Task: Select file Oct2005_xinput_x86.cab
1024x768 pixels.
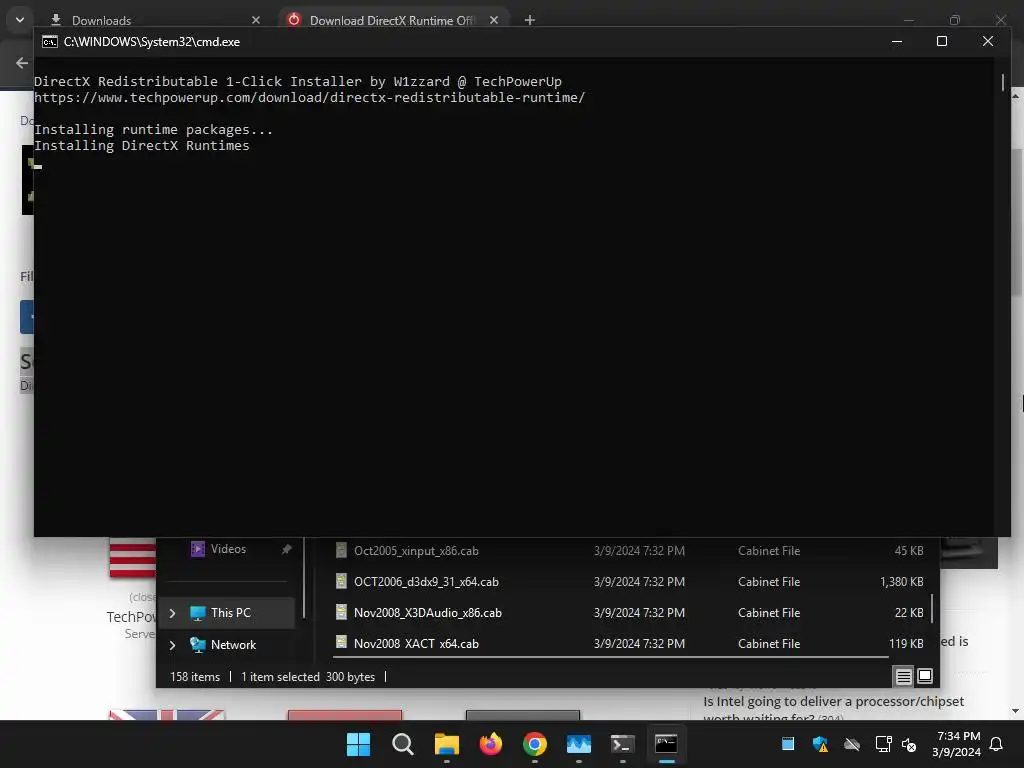Action: click(416, 551)
